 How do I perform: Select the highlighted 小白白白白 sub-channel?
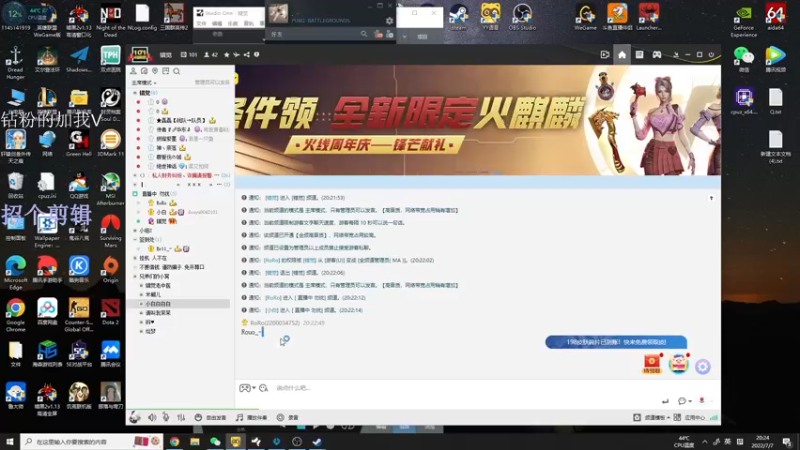click(178, 304)
